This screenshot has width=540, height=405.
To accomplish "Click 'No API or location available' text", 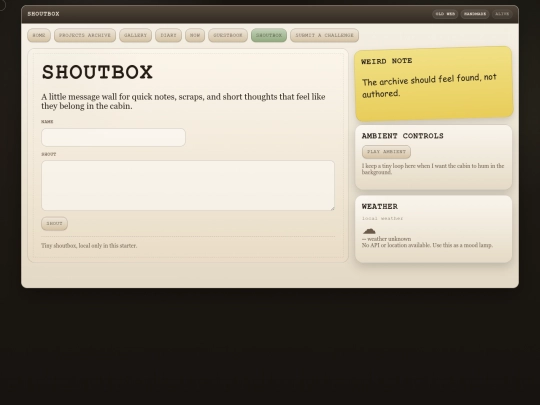I will tap(427, 245).
